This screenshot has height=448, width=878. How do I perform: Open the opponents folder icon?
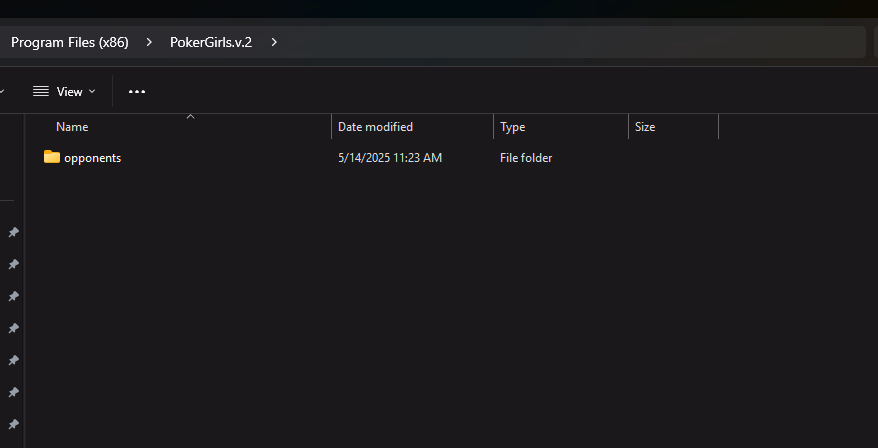[x=52, y=157]
